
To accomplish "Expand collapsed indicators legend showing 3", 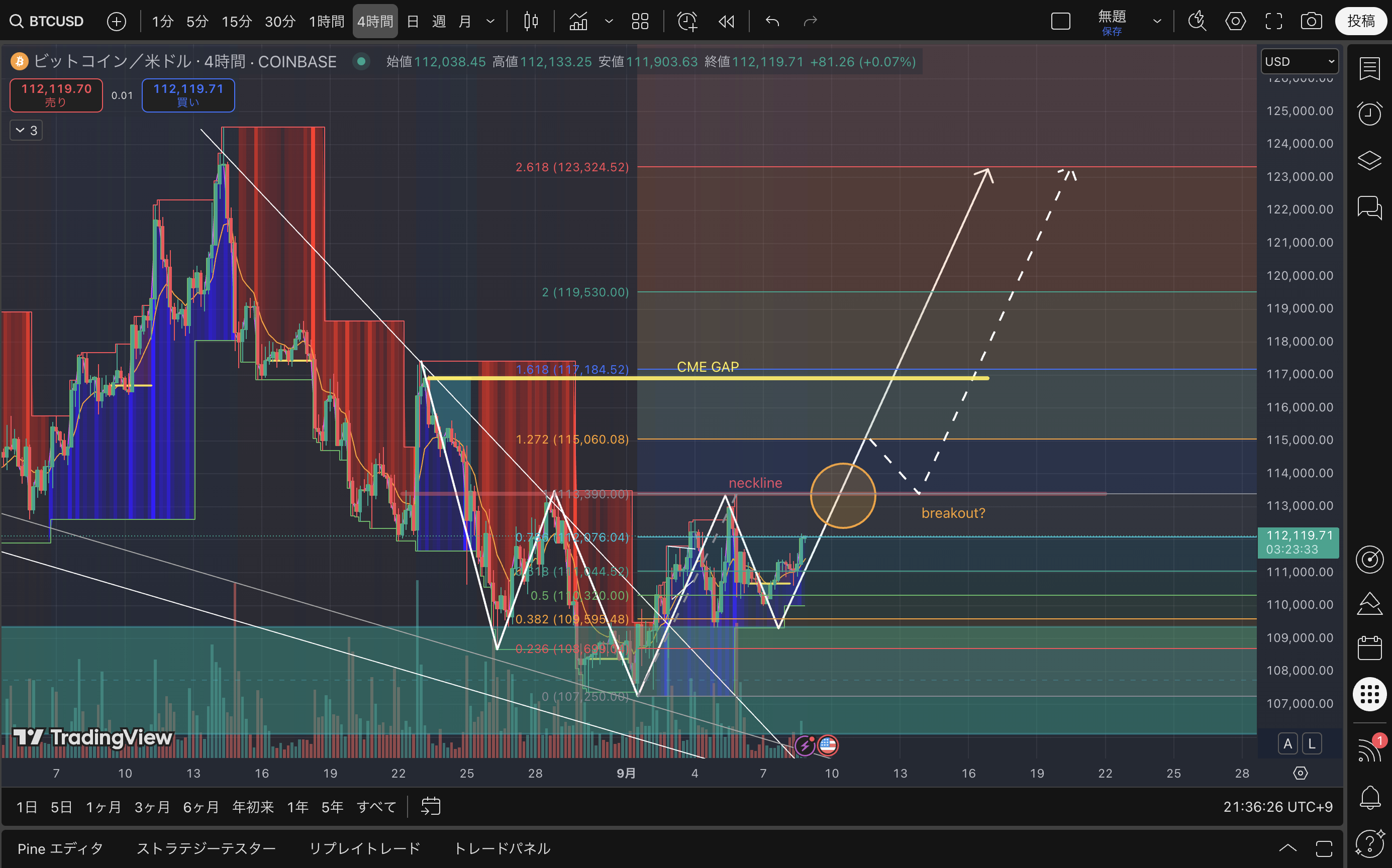I will click(26, 130).
